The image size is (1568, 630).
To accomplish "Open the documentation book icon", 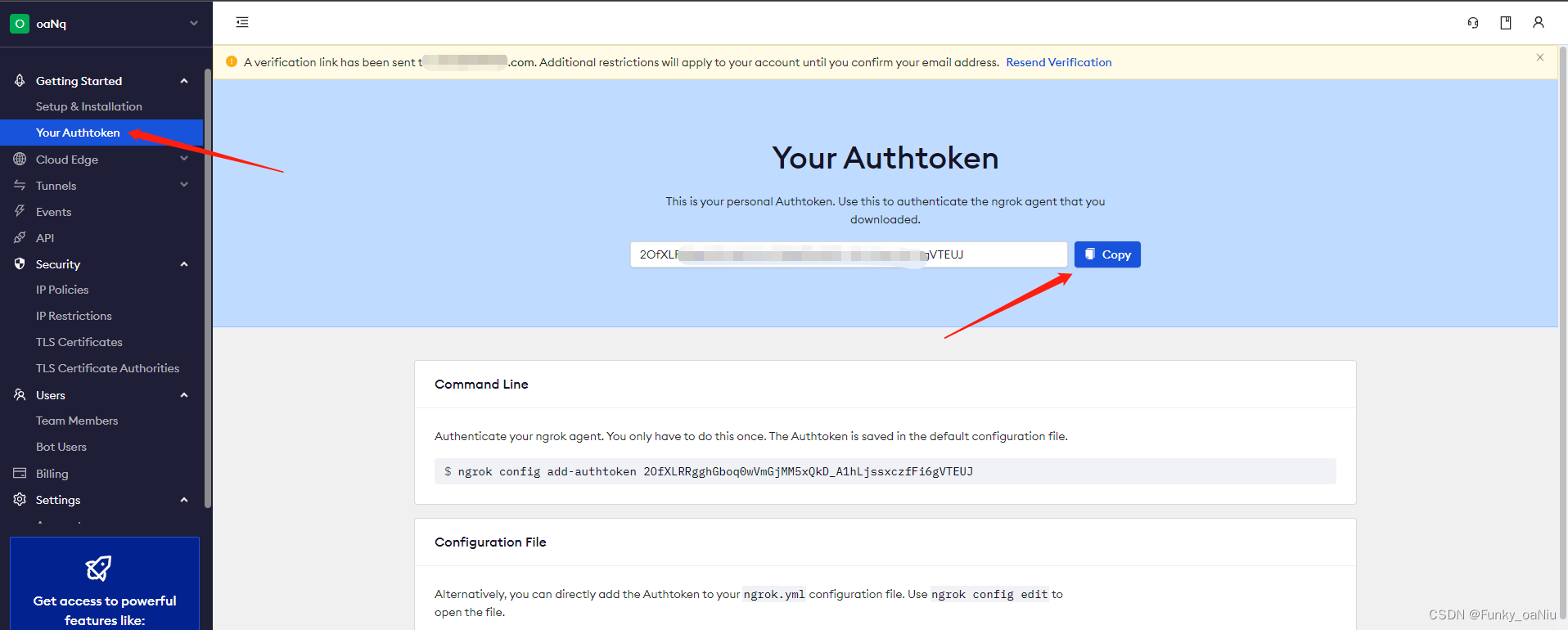I will pyautogui.click(x=1506, y=23).
